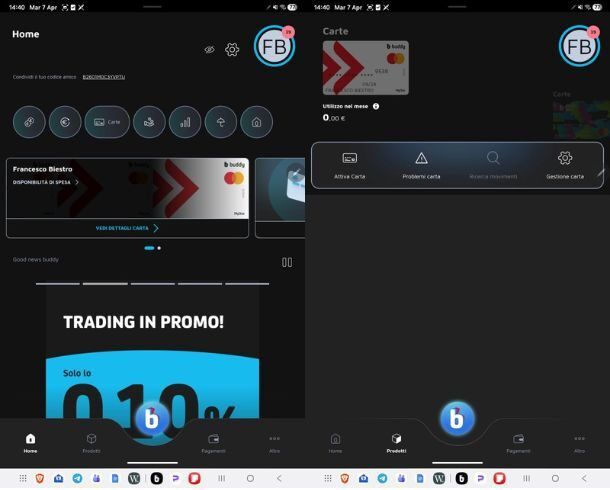610x490 pixels.
Task: Open Problemi carta warning icon
Action: 421,165
